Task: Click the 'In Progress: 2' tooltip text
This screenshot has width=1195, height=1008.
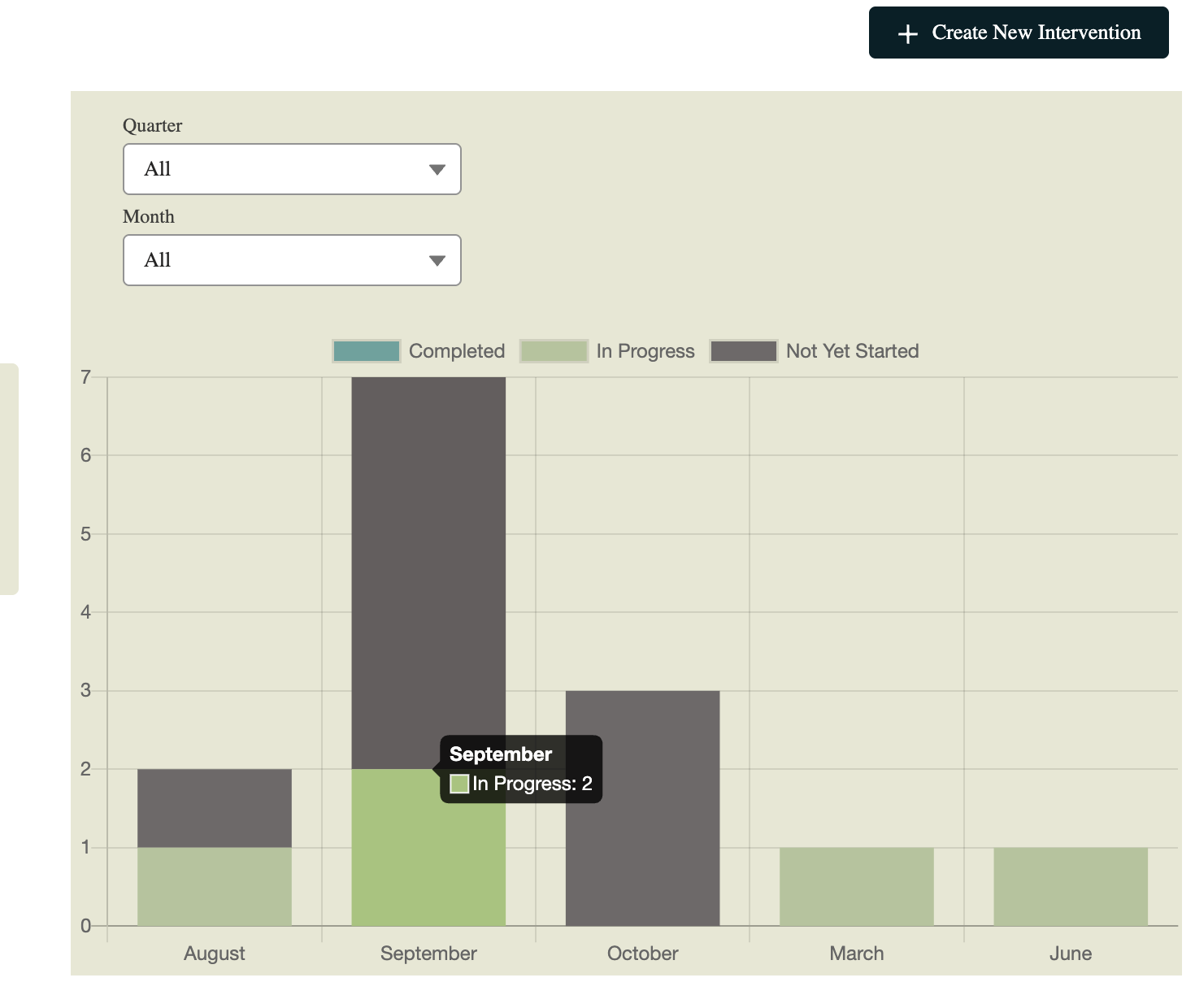Action: (x=532, y=784)
